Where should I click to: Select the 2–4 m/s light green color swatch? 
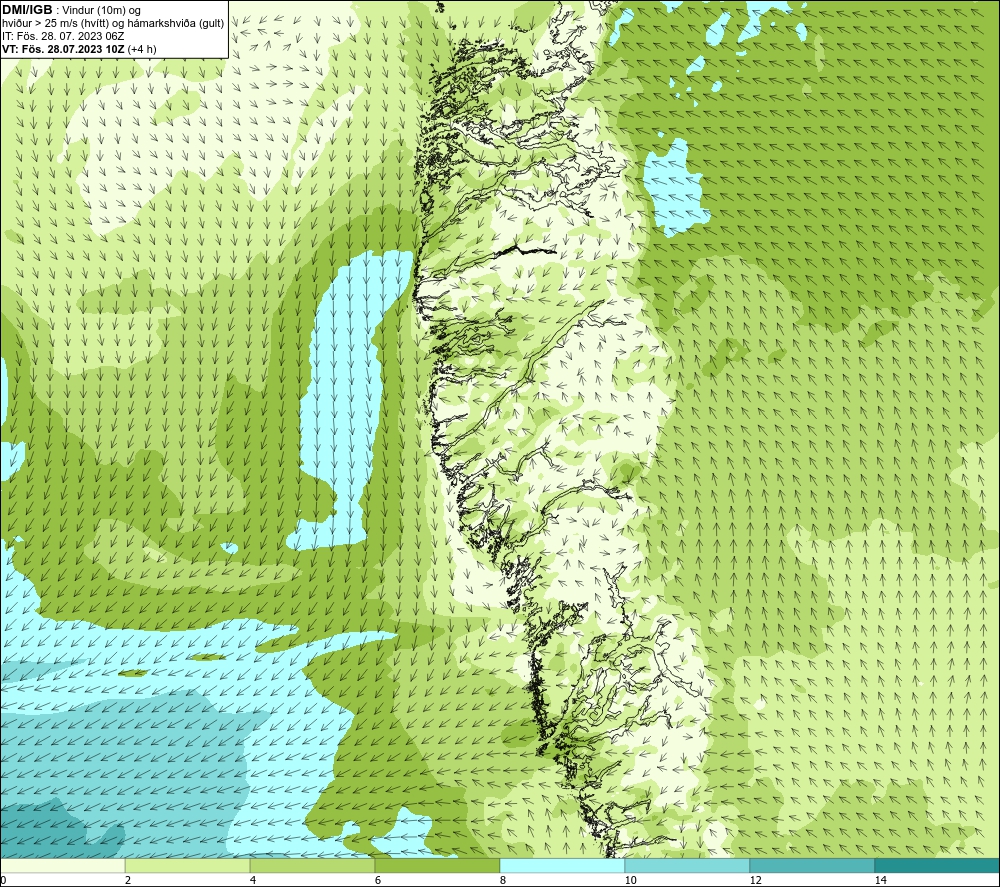188,866
